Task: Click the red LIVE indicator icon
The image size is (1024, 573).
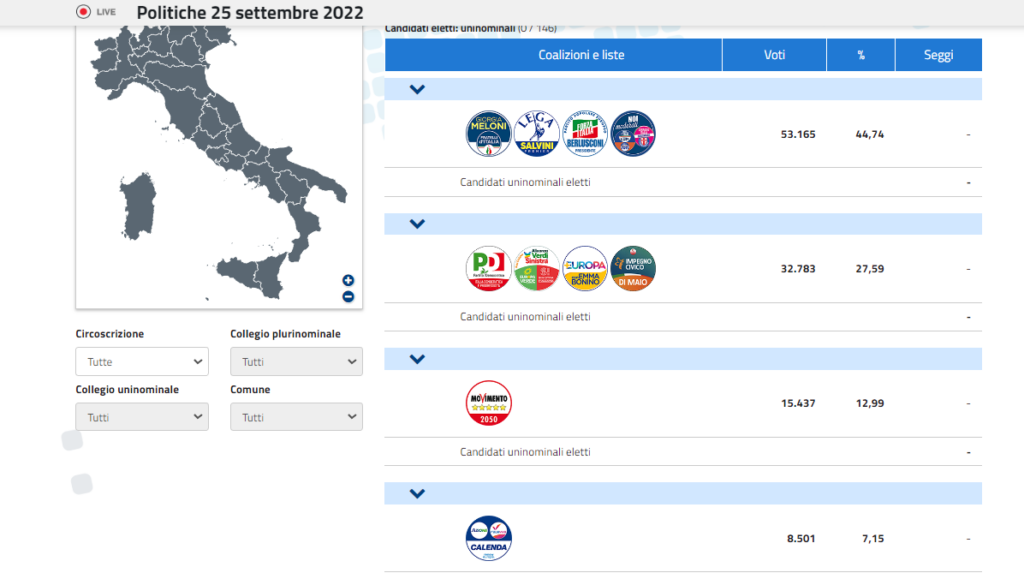Action: pyautogui.click(x=83, y=12)
